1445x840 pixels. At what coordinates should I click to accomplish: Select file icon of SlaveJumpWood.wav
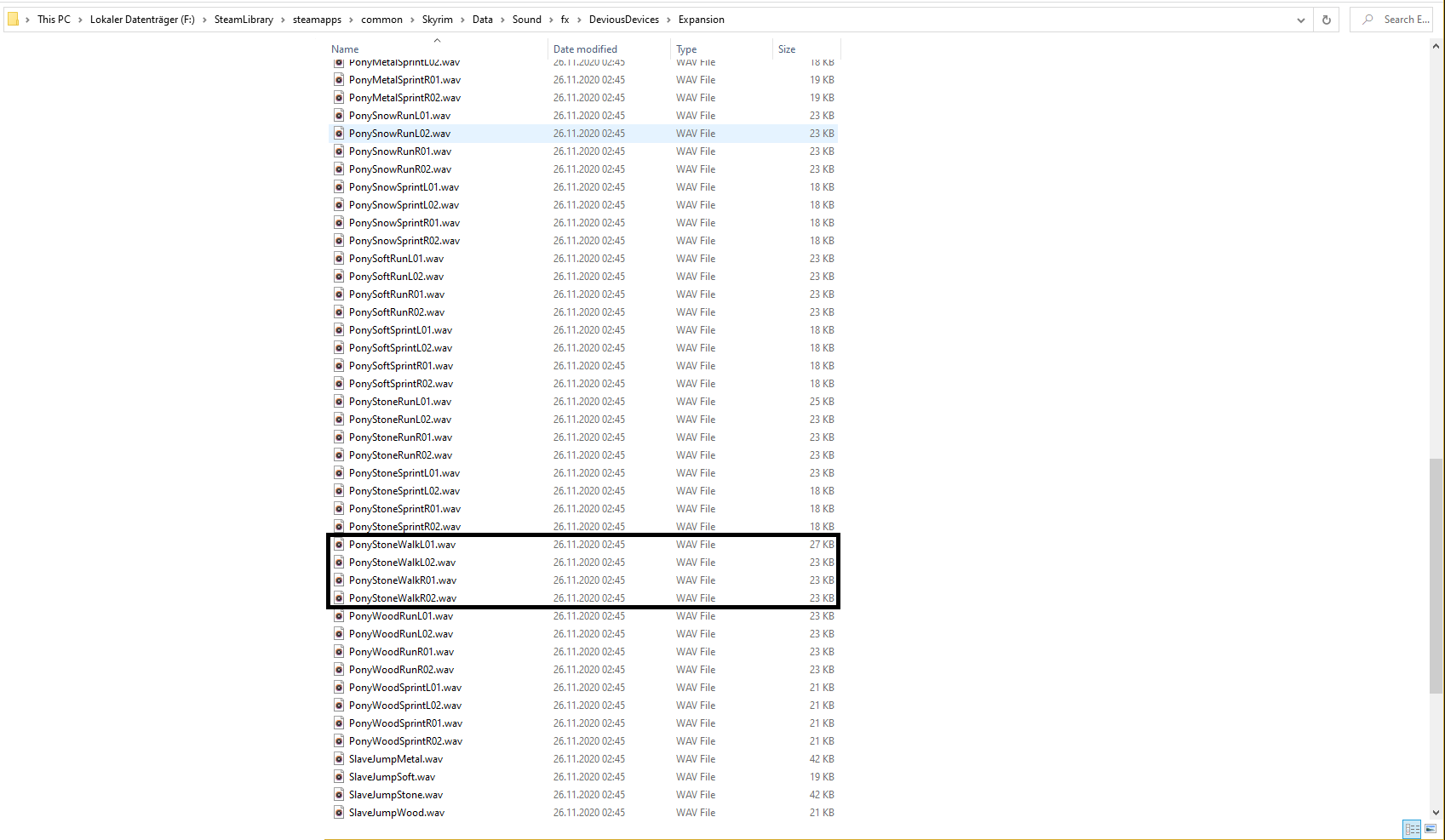(339, 813)
